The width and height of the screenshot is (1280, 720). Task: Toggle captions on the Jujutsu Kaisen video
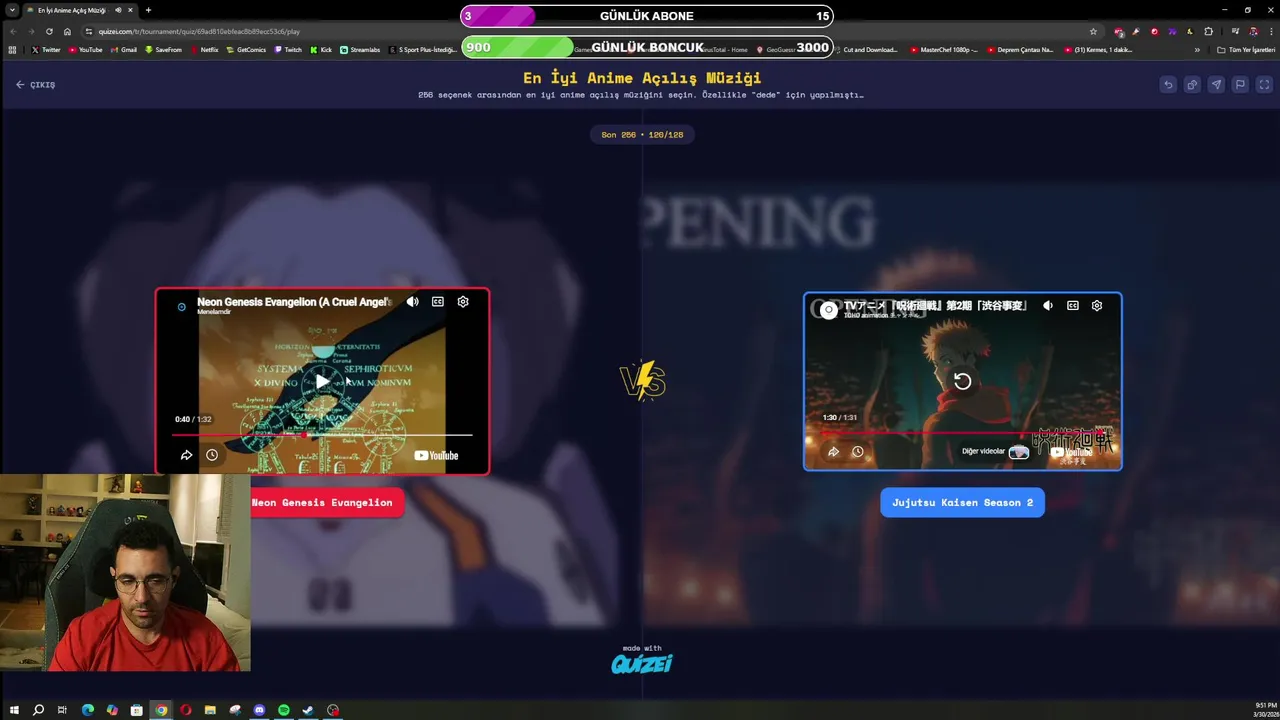pyautogui.click(x=1072, y=306)
